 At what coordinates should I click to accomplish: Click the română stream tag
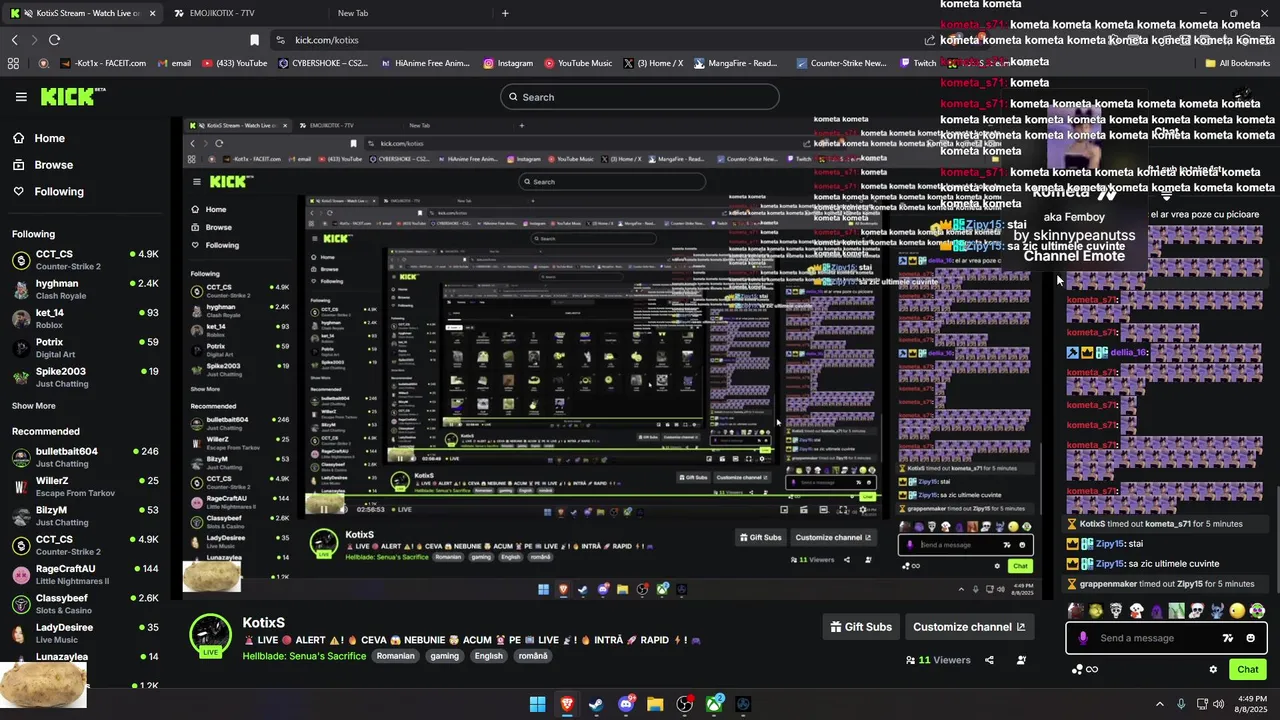[533, 656]
